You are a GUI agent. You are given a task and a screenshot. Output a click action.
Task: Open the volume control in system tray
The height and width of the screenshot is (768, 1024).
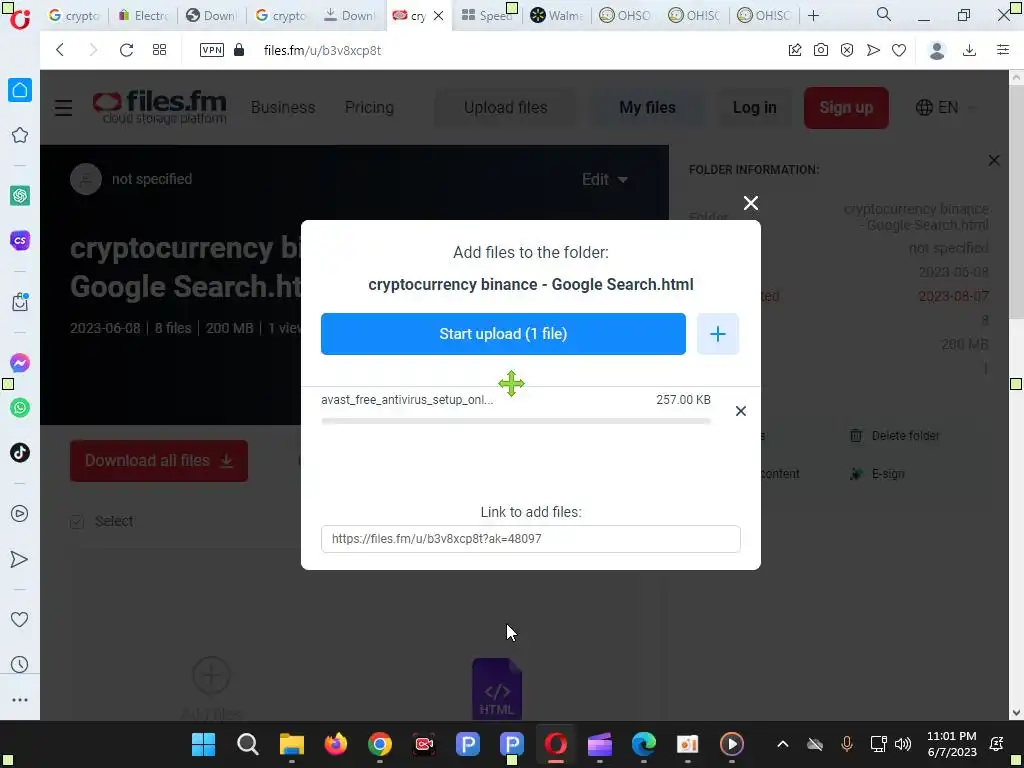pyautogui.click(x=903, y=744)
